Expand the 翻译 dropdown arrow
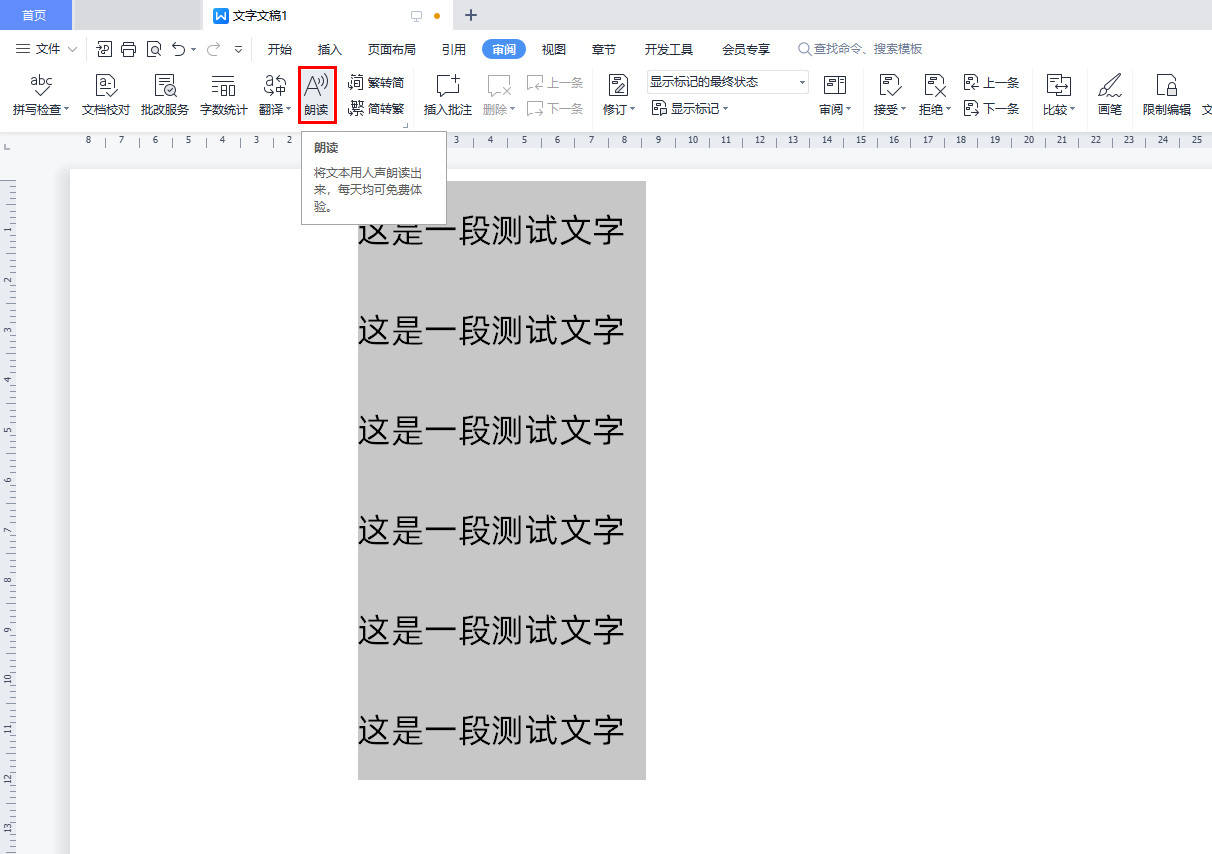This screenshot has height=854, width=1212. 289,109
